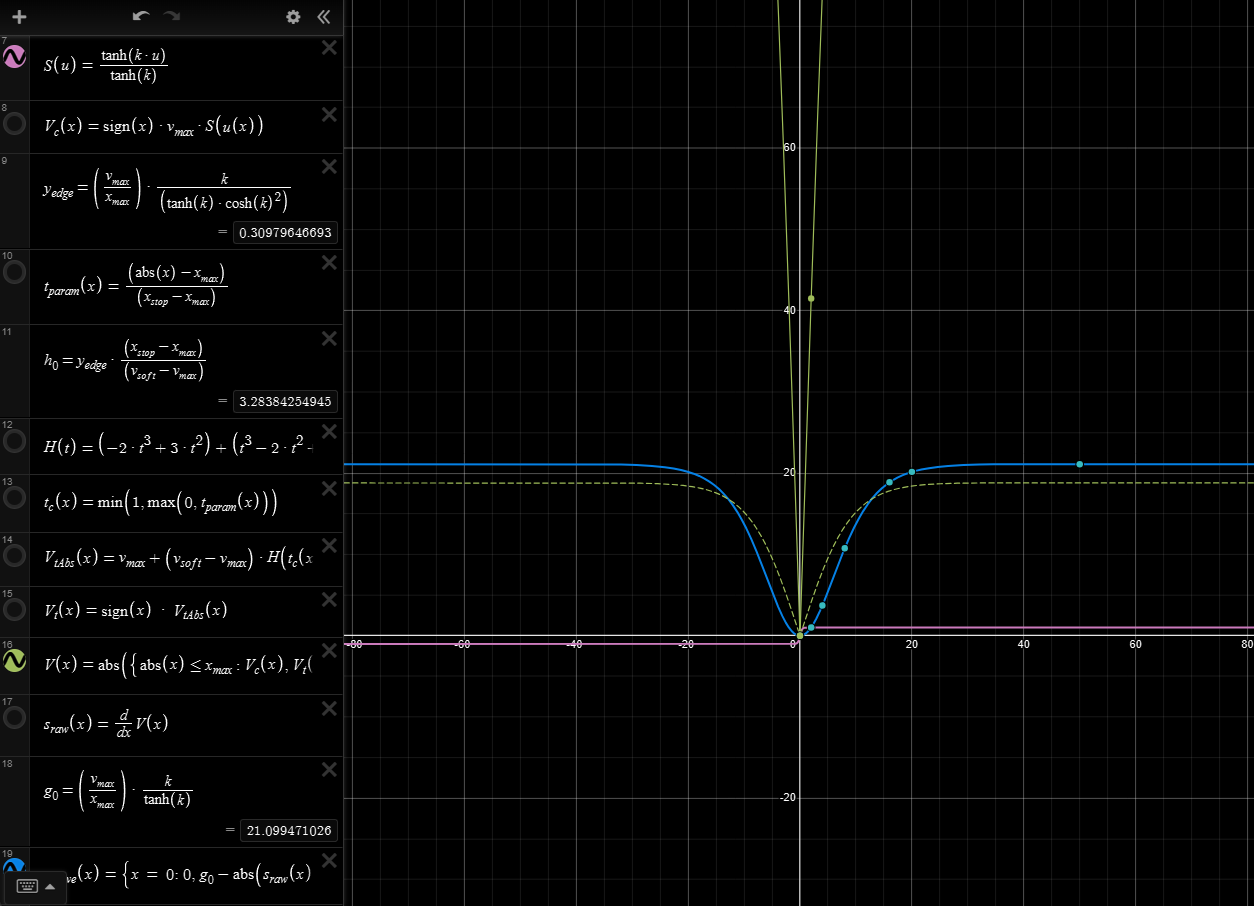Image resolution: width=1254 pixels, height=906 pixels.
Task: Delete expression 19 at list bottom
Action: (328, 859)
